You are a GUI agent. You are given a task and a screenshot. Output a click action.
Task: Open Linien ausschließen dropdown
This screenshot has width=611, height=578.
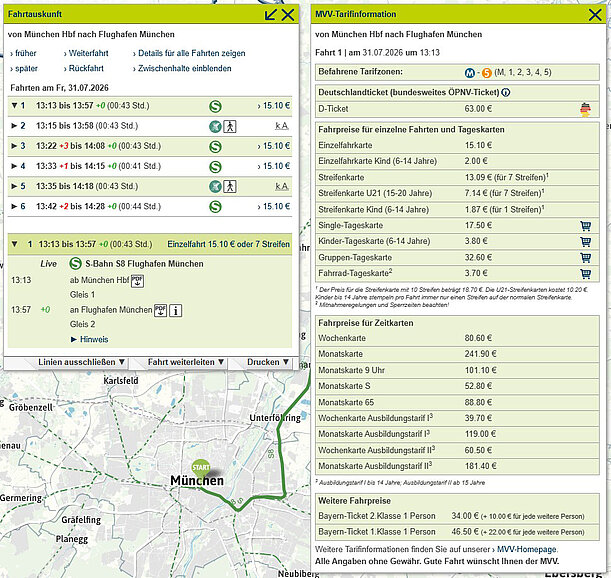coord(81,362)
